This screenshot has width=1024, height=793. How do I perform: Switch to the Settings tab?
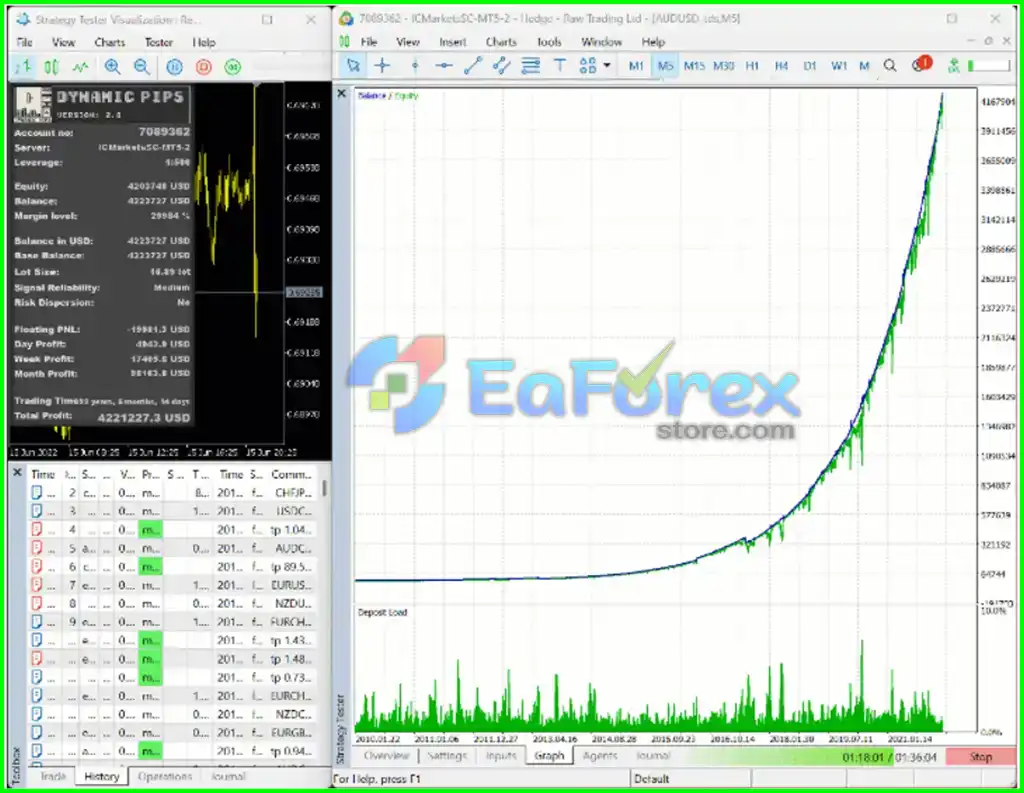coord(447,756)
